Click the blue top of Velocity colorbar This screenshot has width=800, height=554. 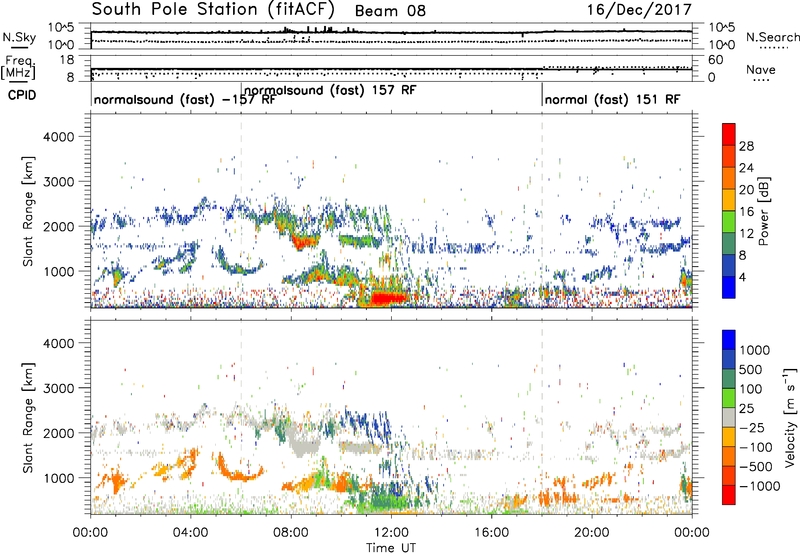pos(729,340)
